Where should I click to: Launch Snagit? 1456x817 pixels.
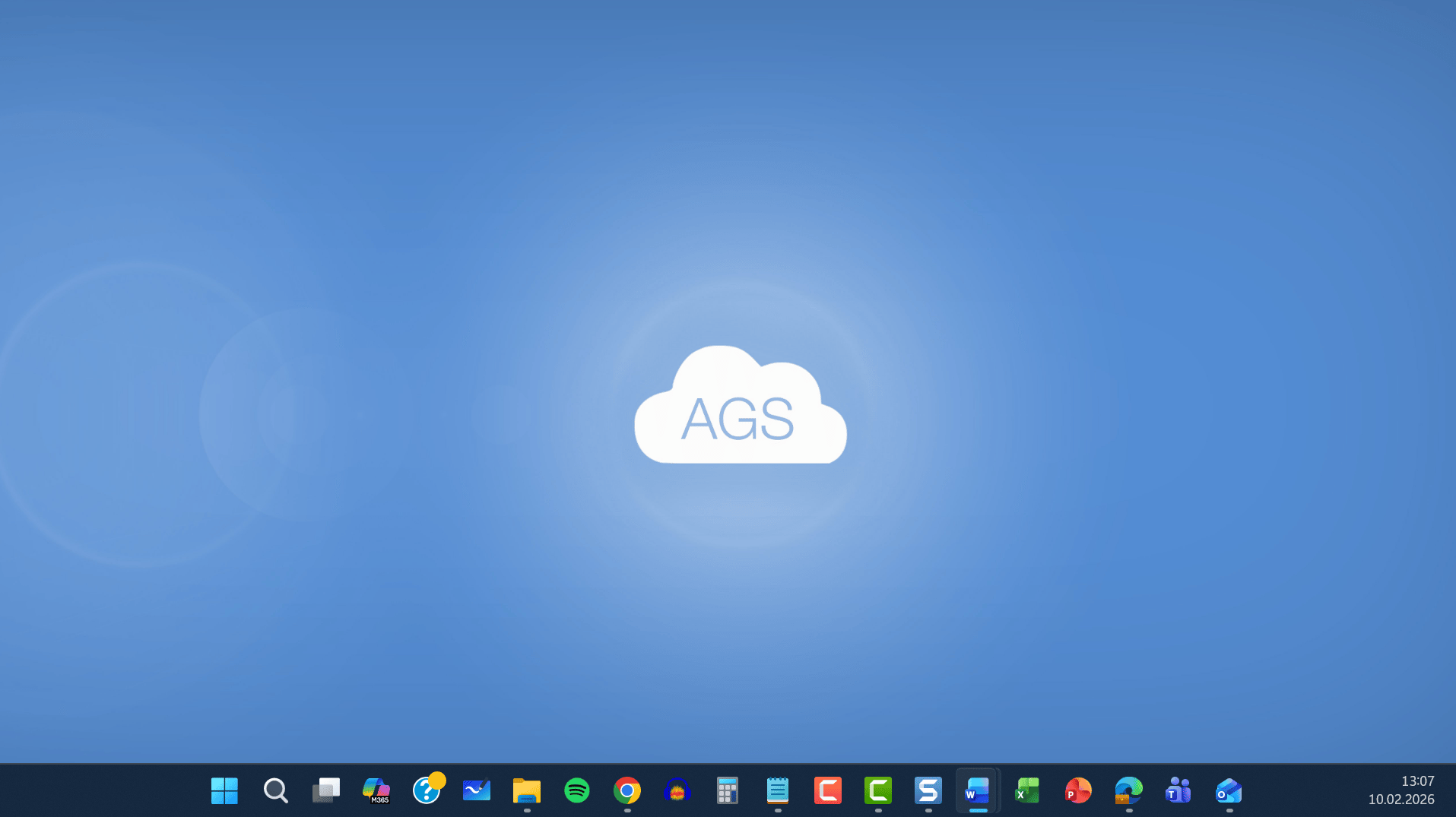click(x=928, y=790)
